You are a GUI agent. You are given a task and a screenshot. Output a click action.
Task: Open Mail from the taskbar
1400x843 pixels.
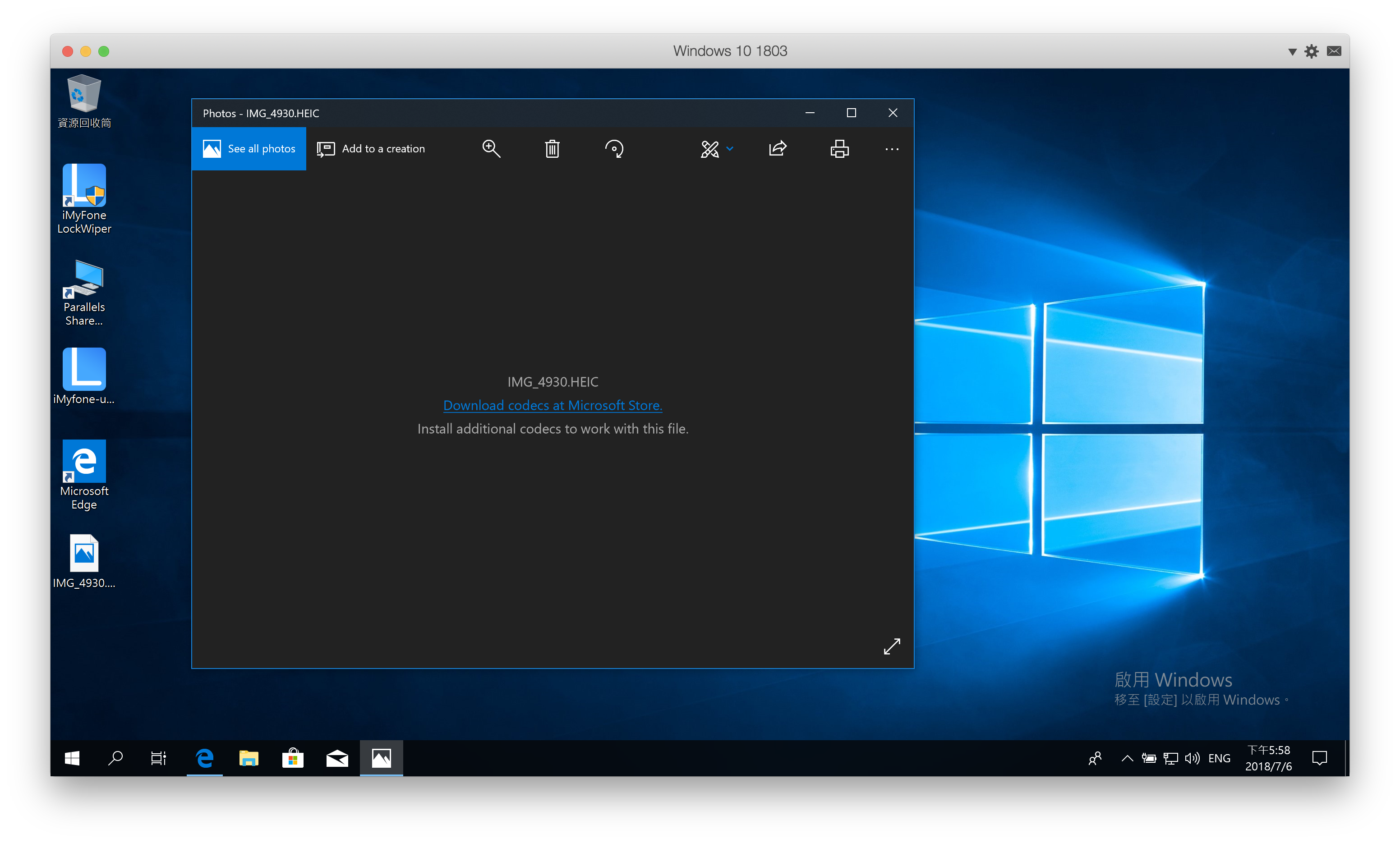[x=337, y=758]
